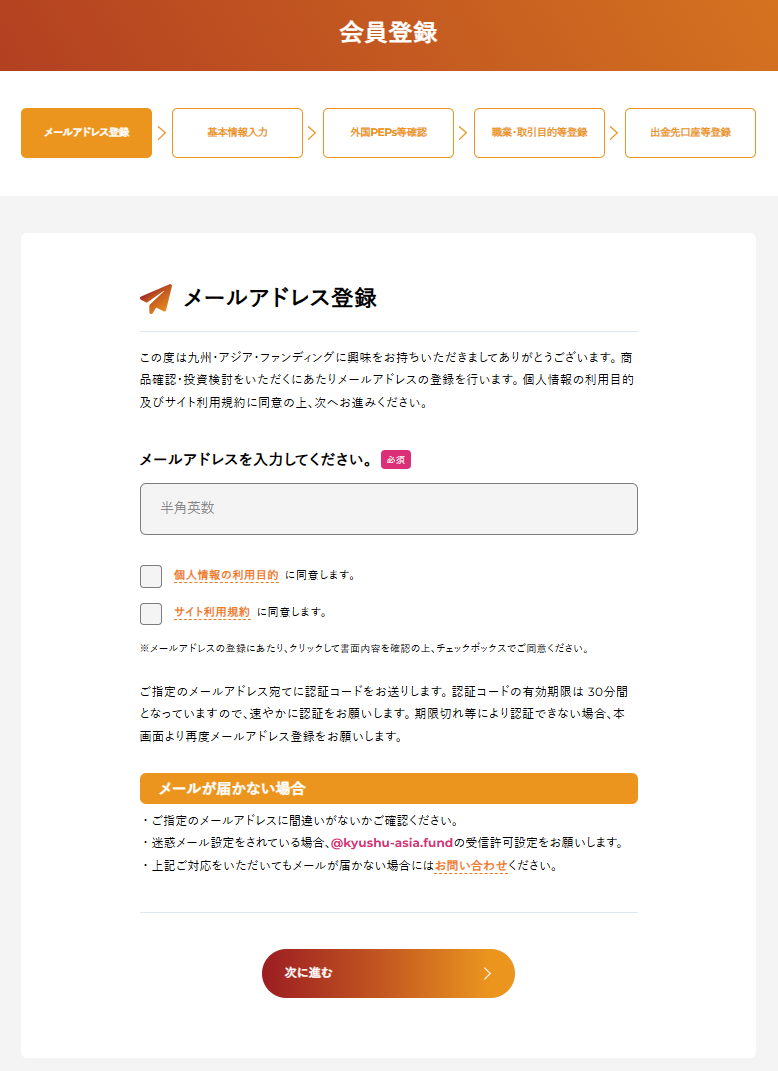The image size is (778, 1071).
Task: Select the 外国PEPs等確認 step tab
Action: [x=389, y=133]
